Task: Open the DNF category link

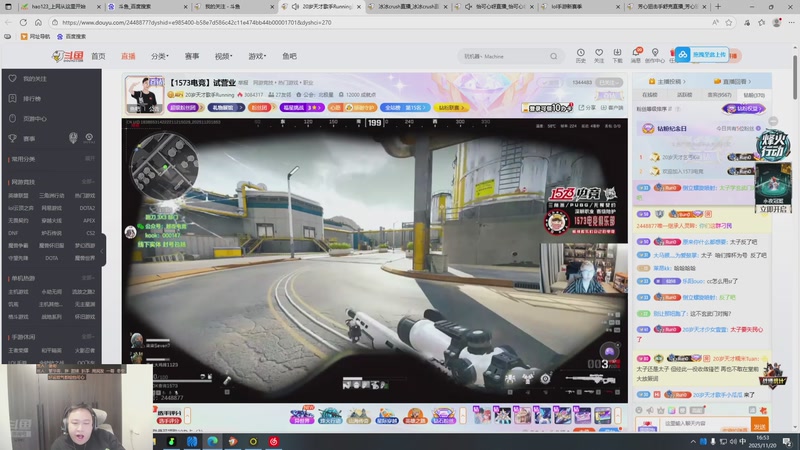Action: point(13,233)
